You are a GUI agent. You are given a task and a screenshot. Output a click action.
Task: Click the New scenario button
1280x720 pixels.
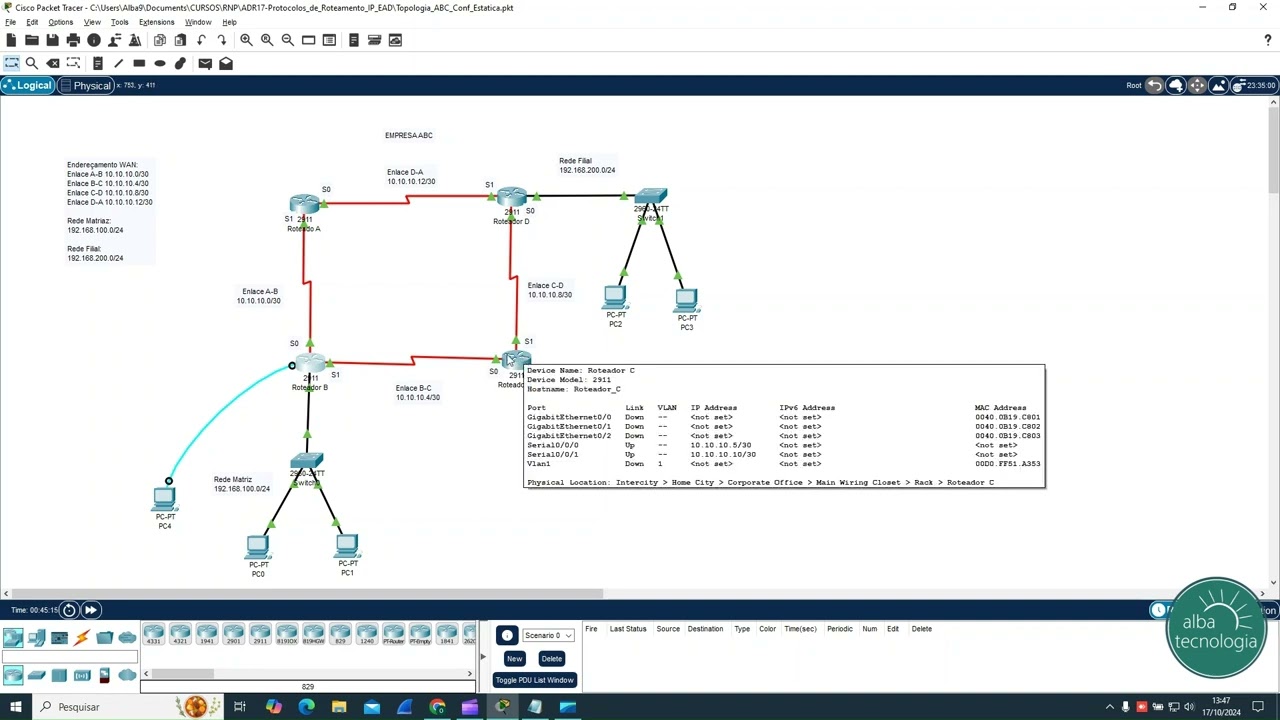click(x=514, y=658)
